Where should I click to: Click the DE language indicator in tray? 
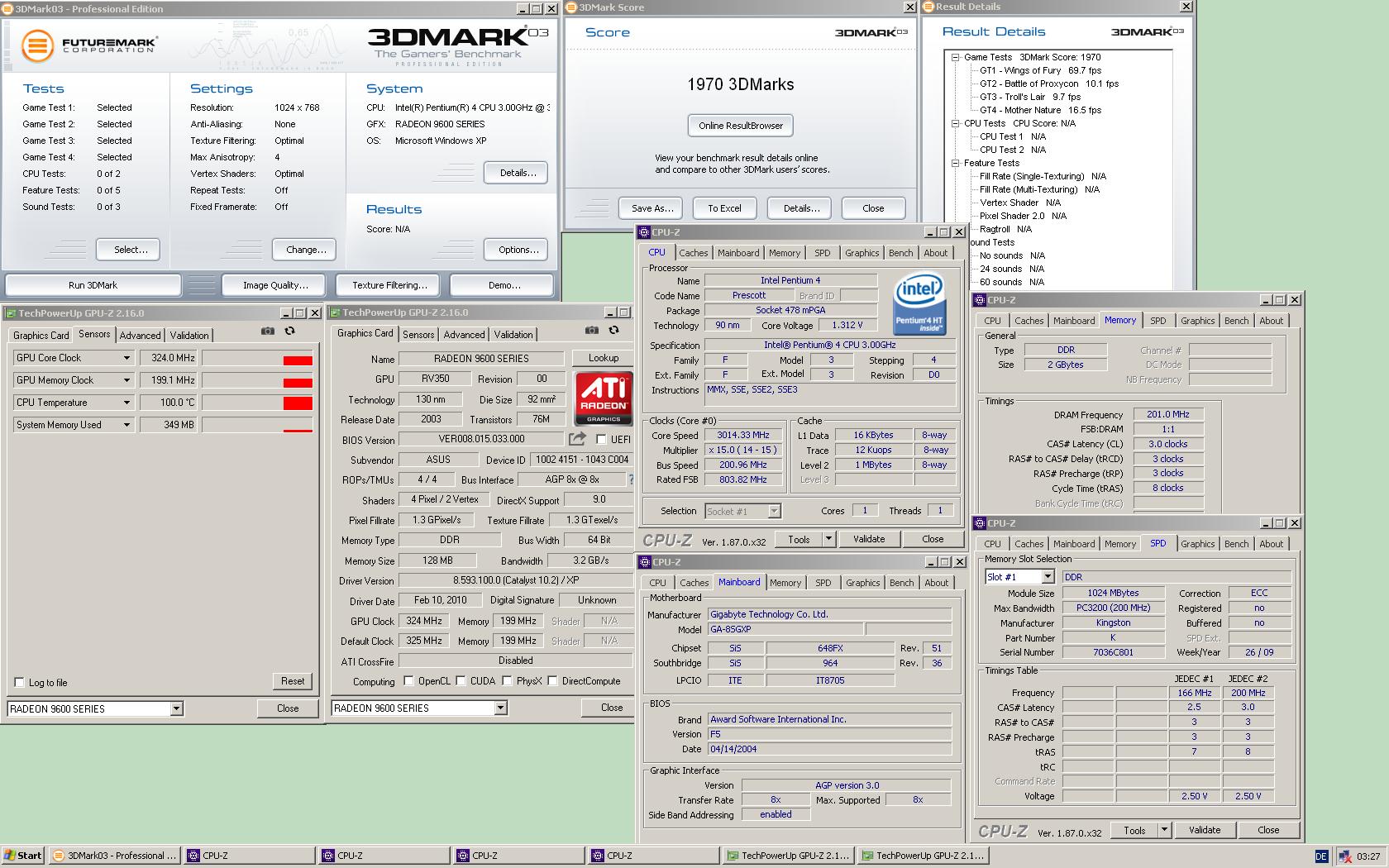(1321, 856)
